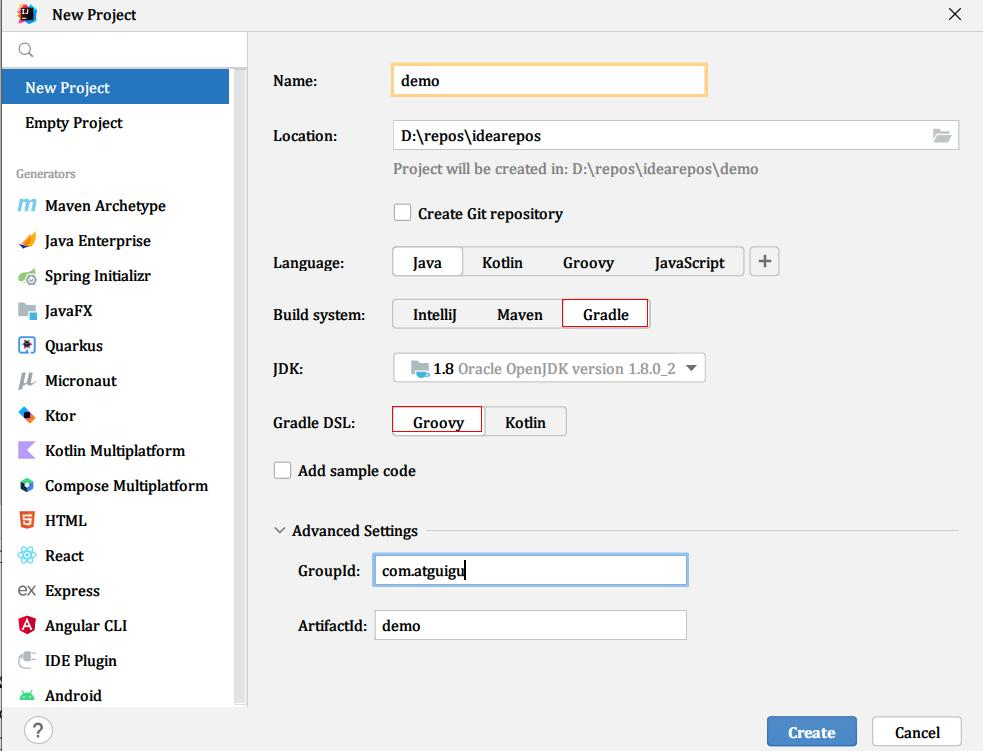Click the Kotlin Multiplatform icon
The image size is (983, 751).
tap(26, 450)
